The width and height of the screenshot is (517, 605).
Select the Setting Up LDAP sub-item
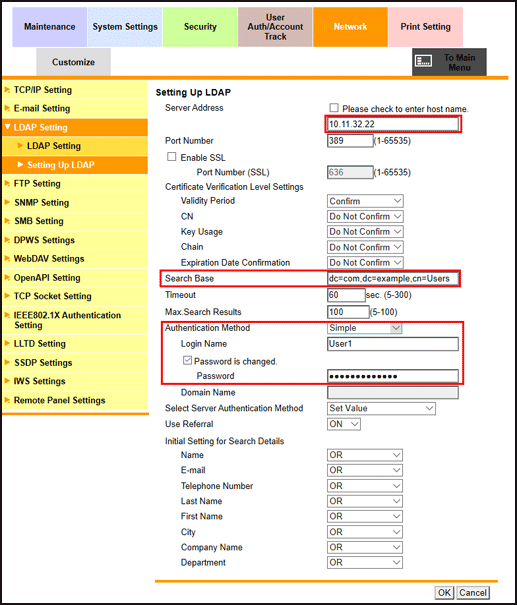point(75,165)
